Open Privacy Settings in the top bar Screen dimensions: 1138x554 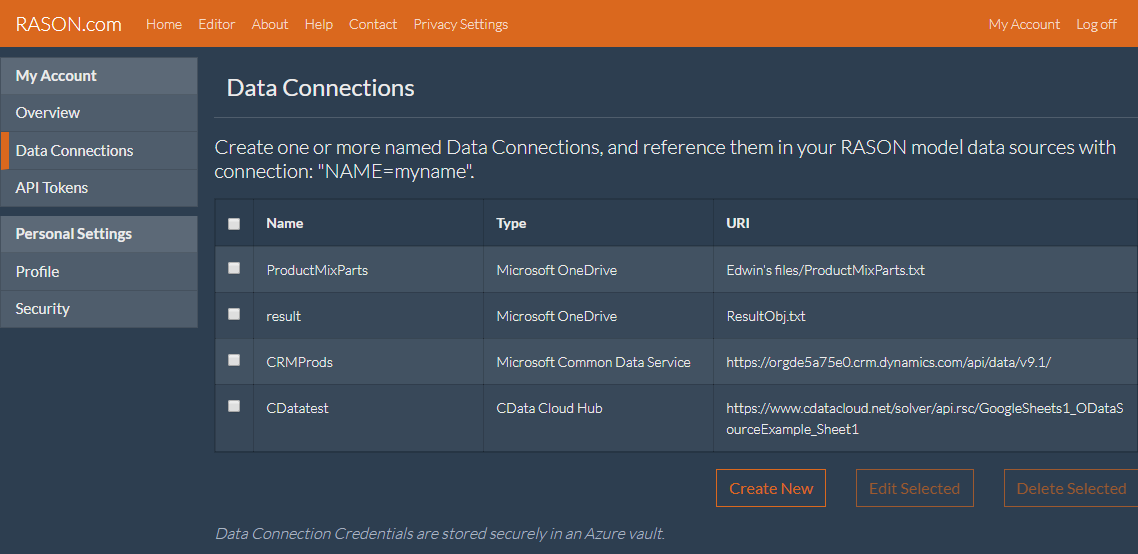pyautogui.click(x=460, y=24)
